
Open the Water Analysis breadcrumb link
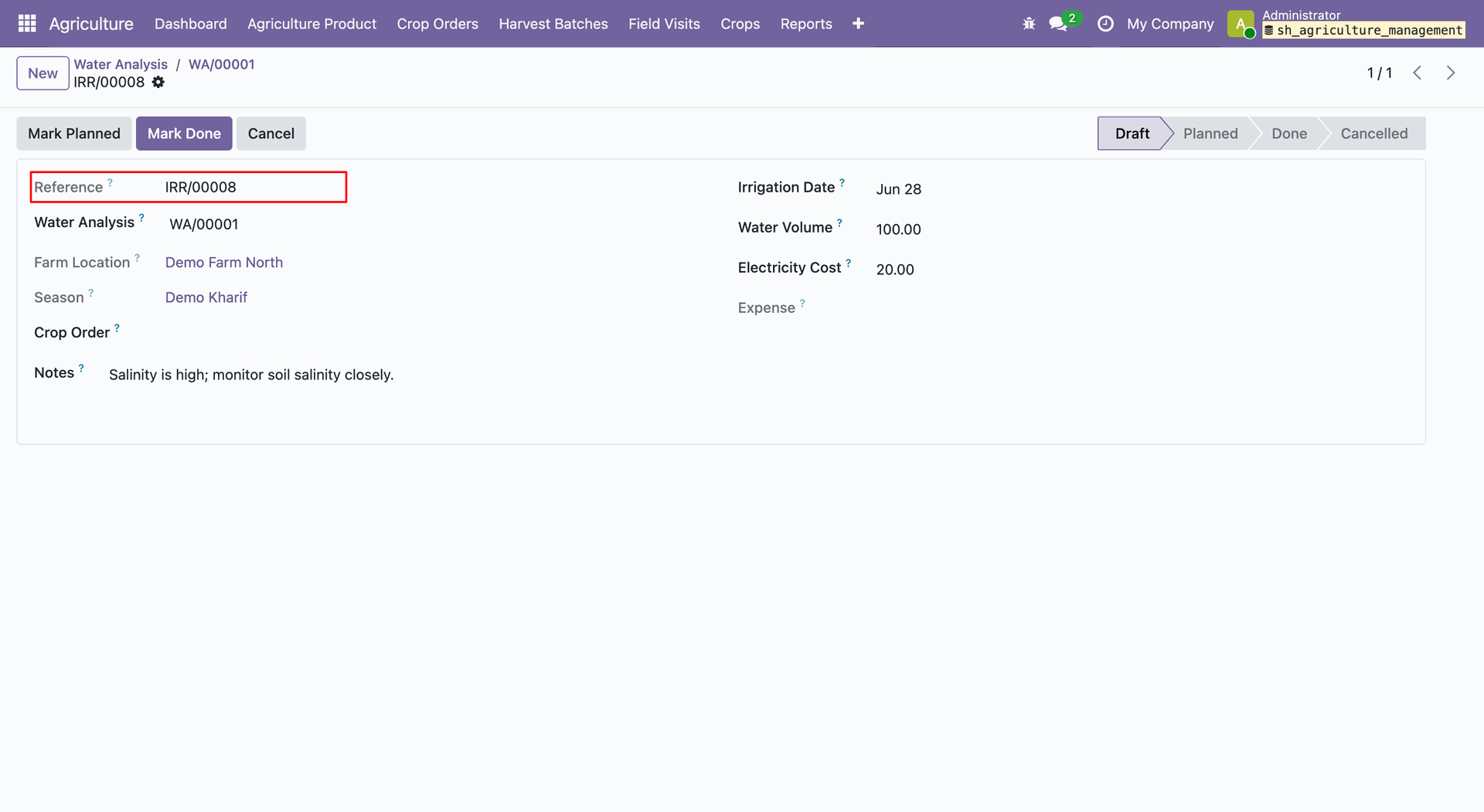point(121,64)
